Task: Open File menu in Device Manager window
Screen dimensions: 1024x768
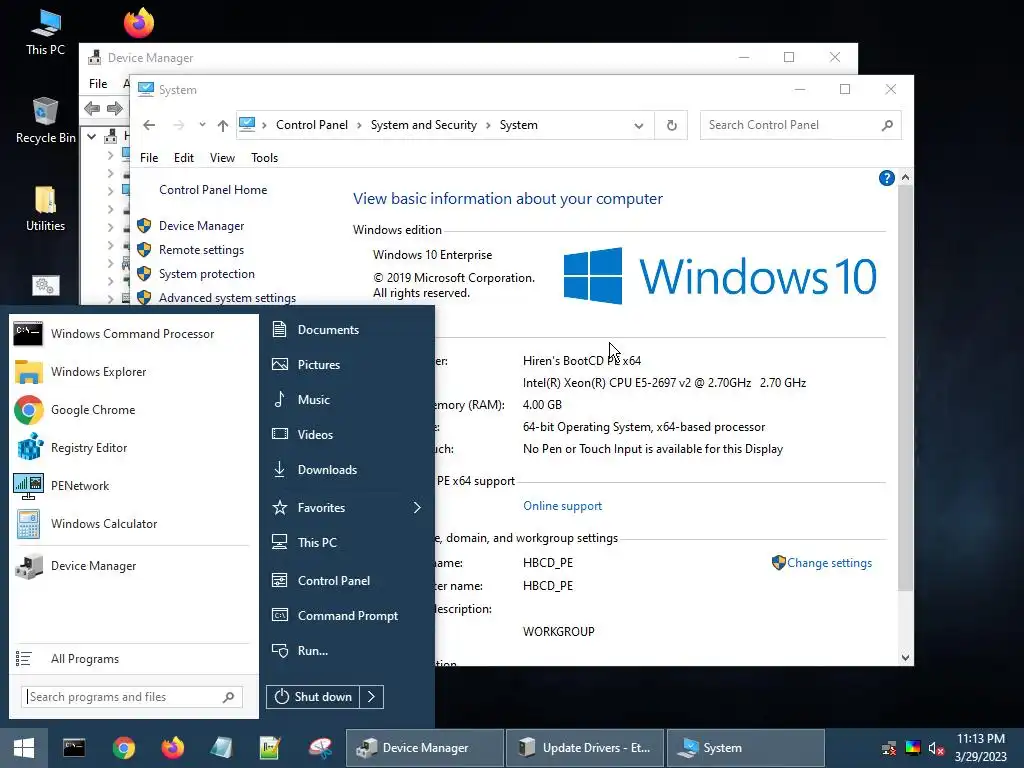Action: tap(98, 84)
